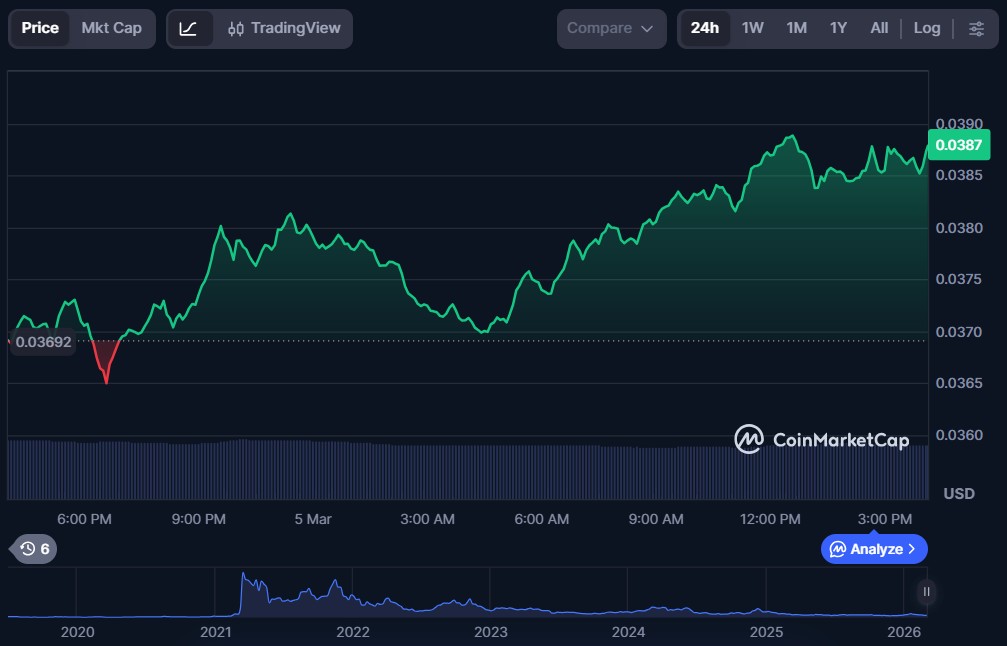Switch chart to 1M range

pos(796,28)
